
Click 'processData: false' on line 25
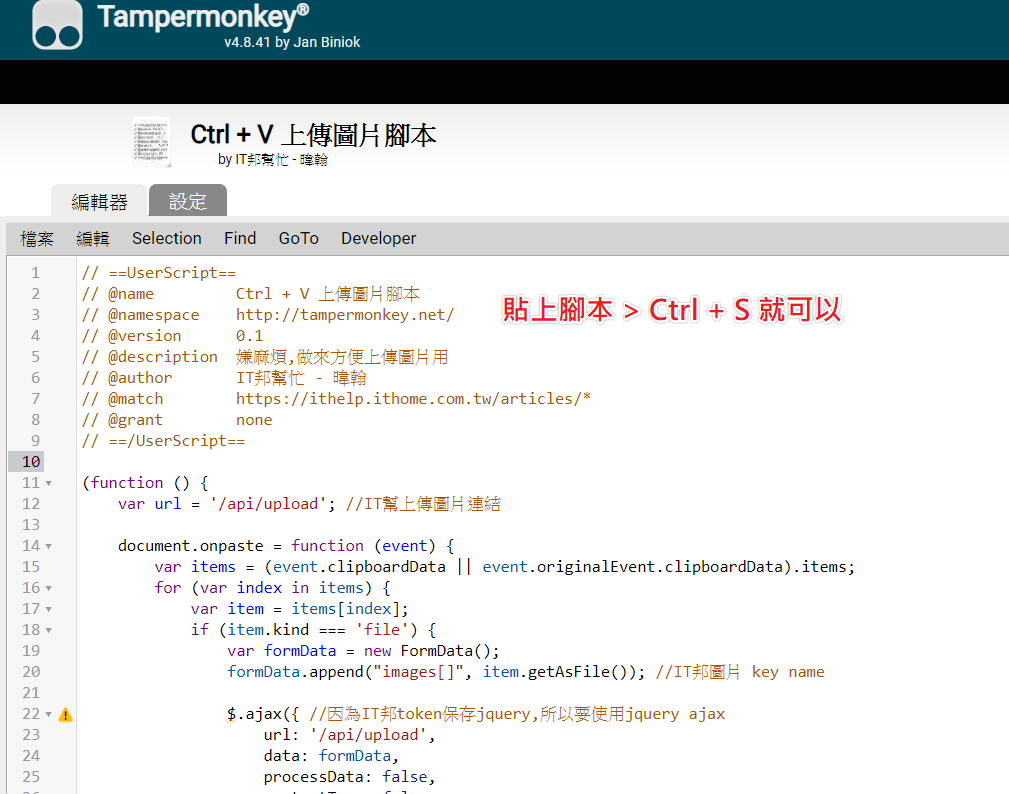[x=346, y=777]
